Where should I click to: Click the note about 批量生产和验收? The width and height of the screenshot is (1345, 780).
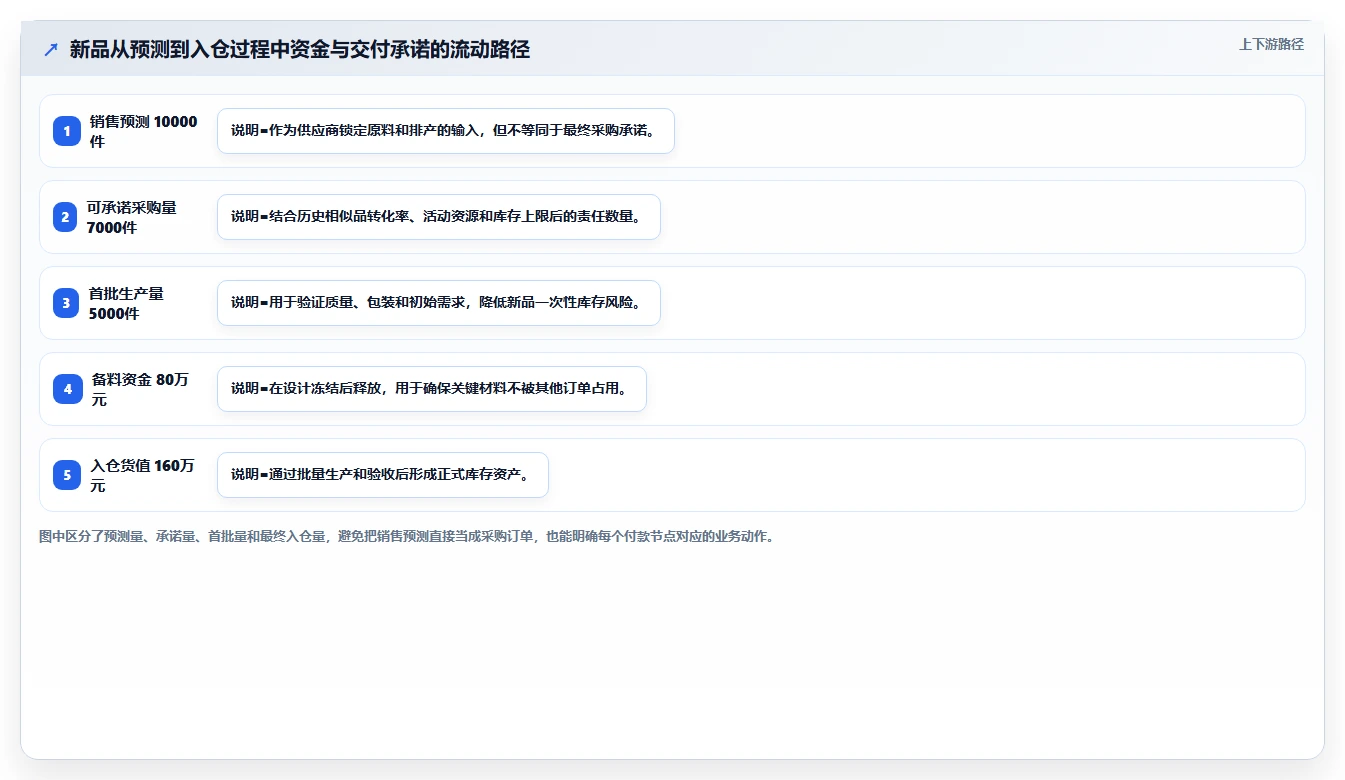point(383,475)
